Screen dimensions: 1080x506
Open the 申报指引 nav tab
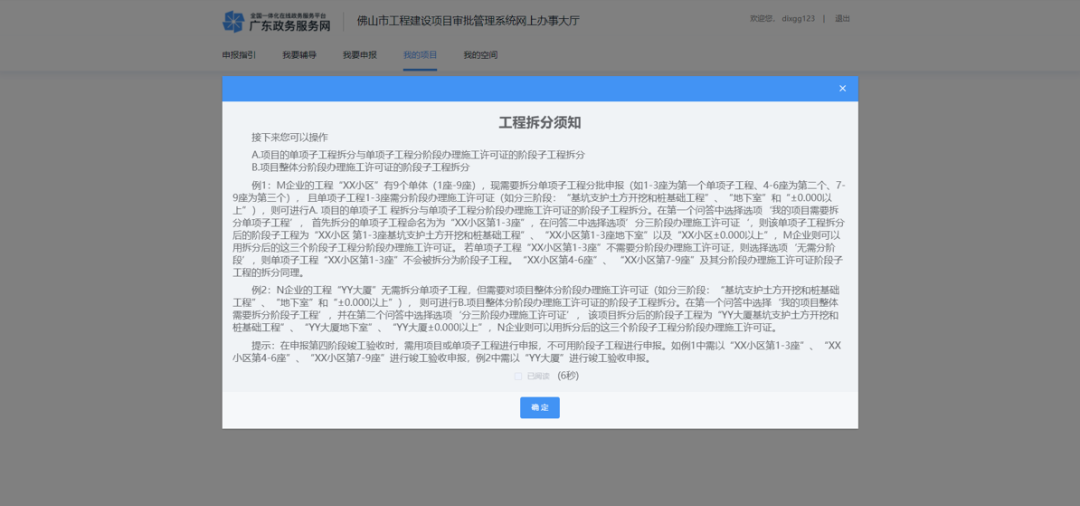coord(238,55)
